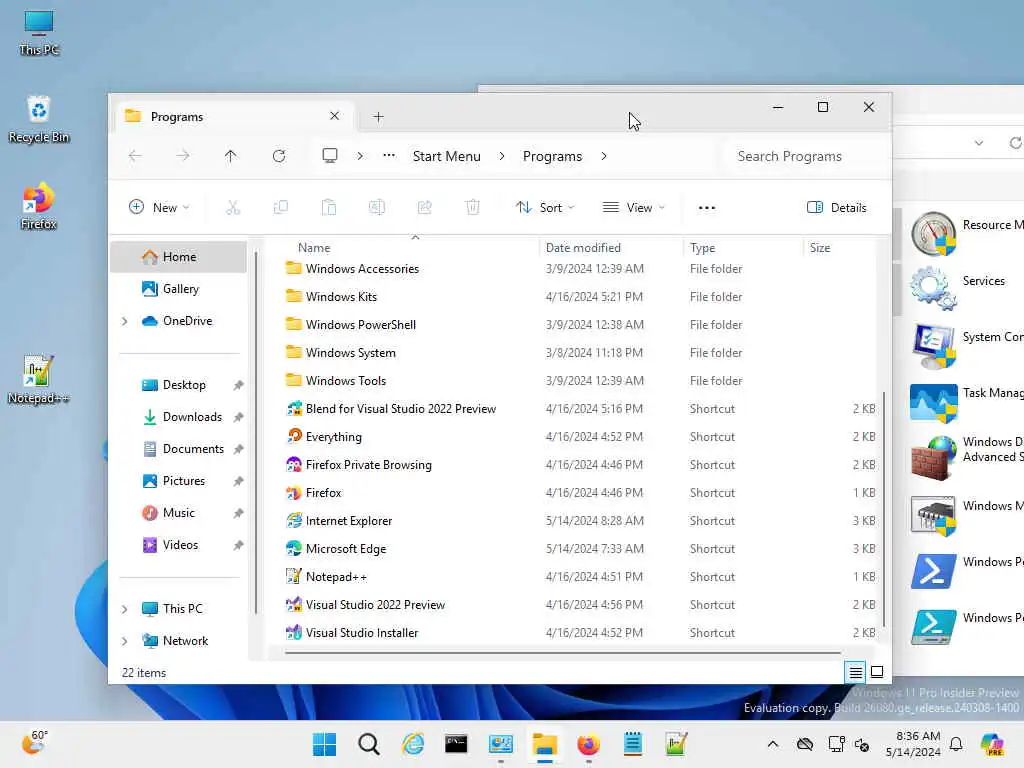The image size is (1024, 768).
Task: Open the Windows Start menu
Action: click(x=324, y=744)
